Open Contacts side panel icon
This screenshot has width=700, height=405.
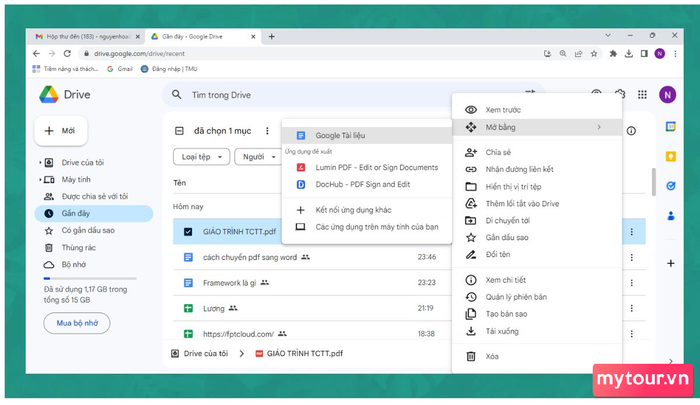pos(671,216)
